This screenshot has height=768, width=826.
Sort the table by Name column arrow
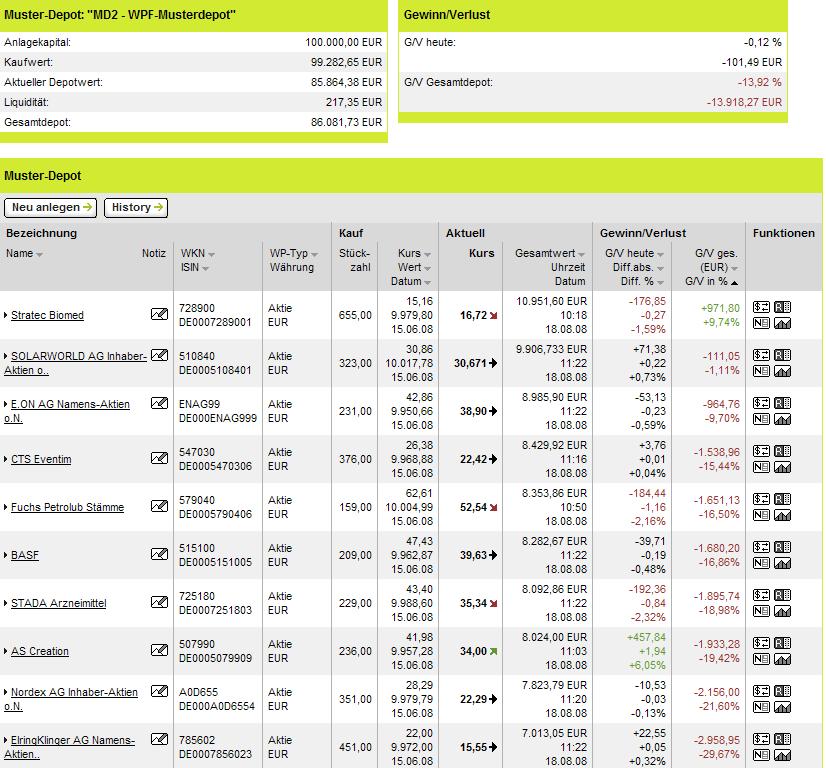pos(40,254)
